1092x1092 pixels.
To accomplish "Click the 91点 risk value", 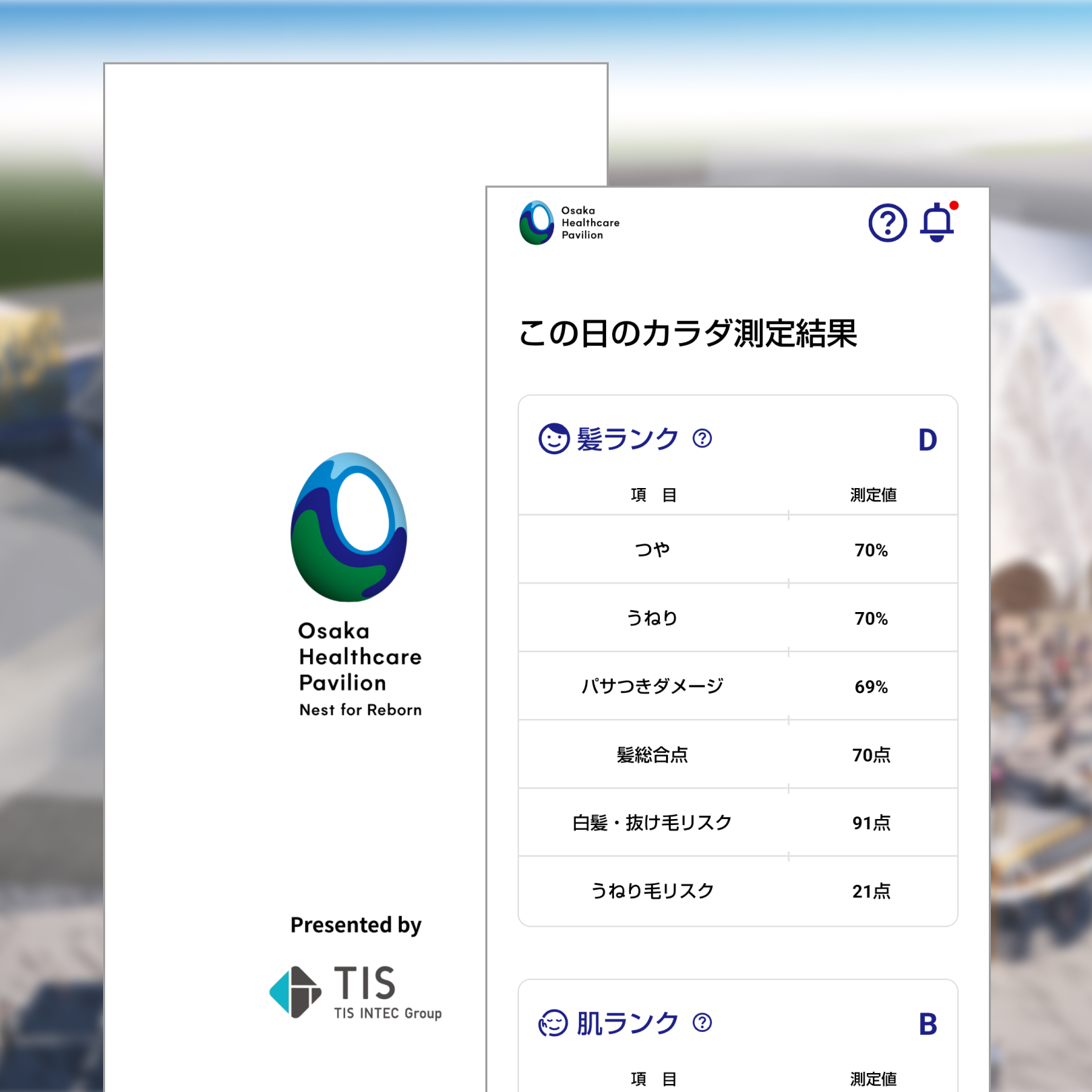I will [x=872, y=823].
